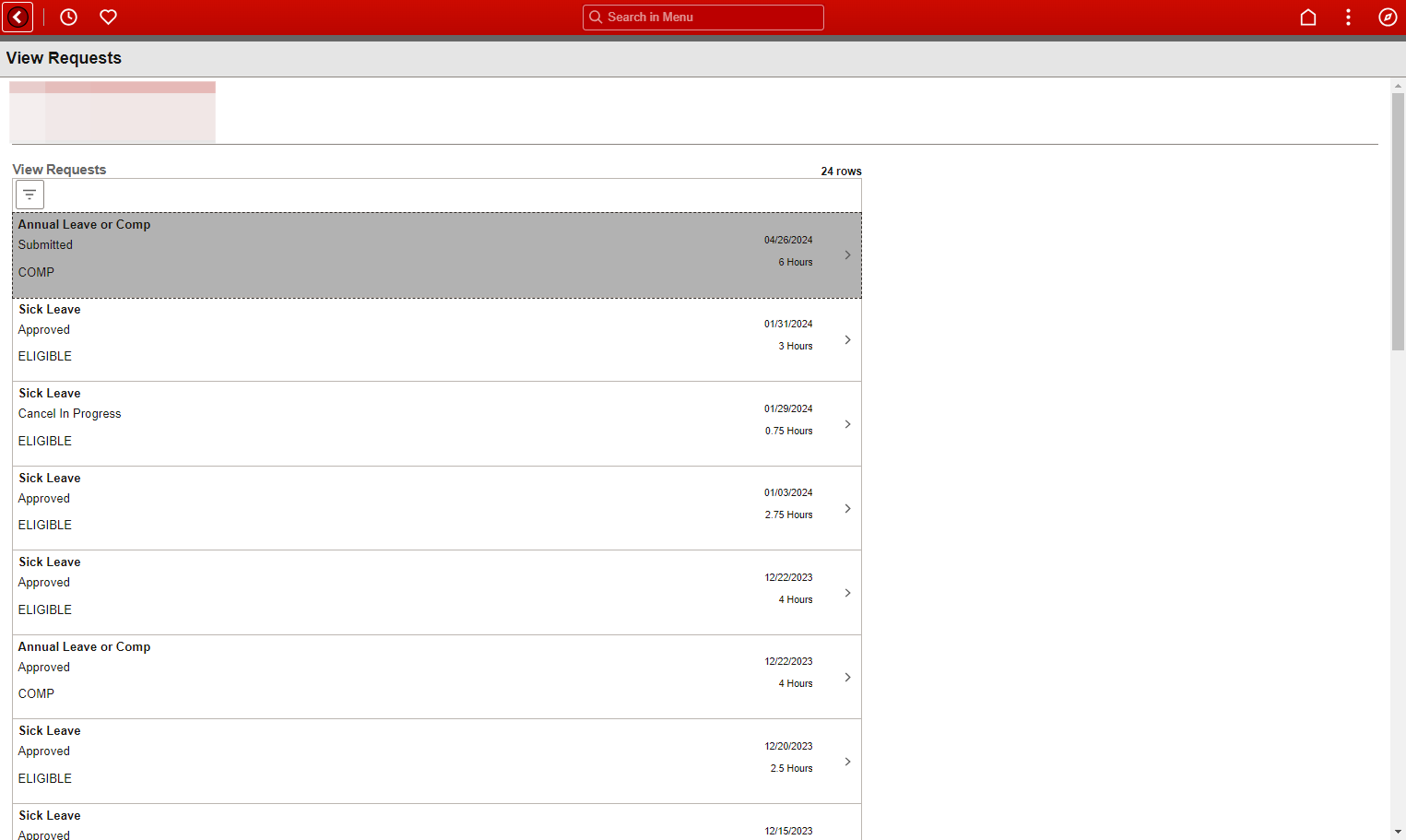Viewport: 1406px width, 840px height.
Task: Click the '2.5 Hours' value
Action: coord(791,768)
